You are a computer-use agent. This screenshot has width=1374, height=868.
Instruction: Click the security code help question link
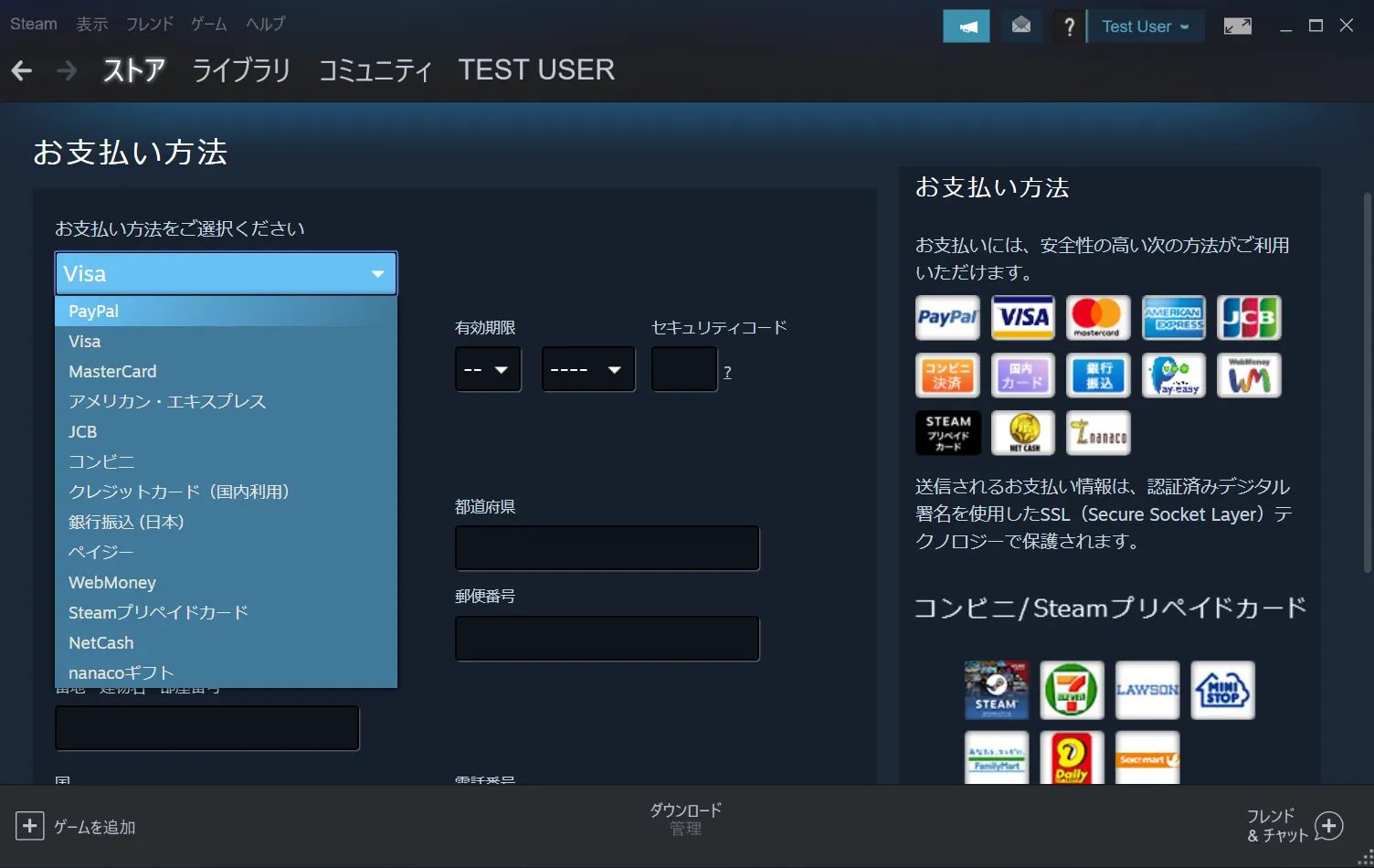tap(727, 373)
